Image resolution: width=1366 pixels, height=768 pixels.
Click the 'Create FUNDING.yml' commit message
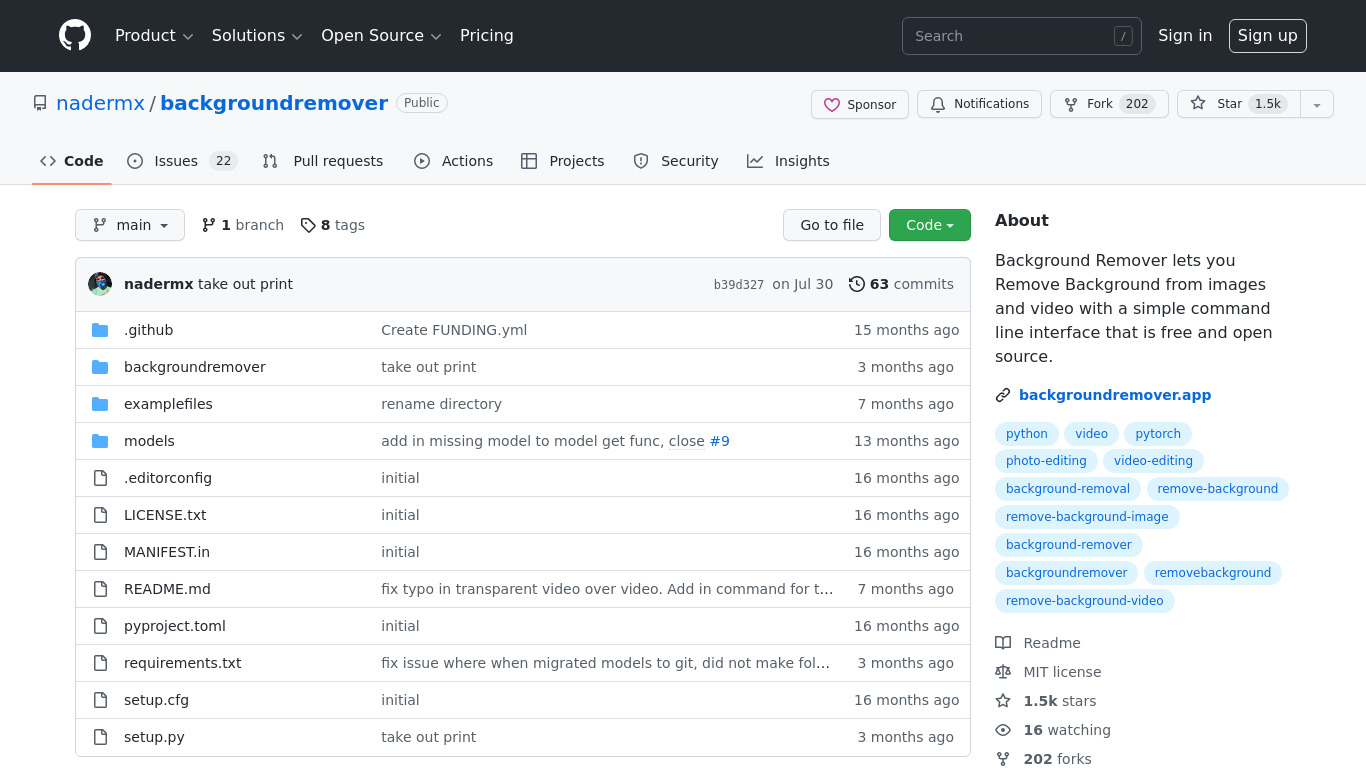454,330
